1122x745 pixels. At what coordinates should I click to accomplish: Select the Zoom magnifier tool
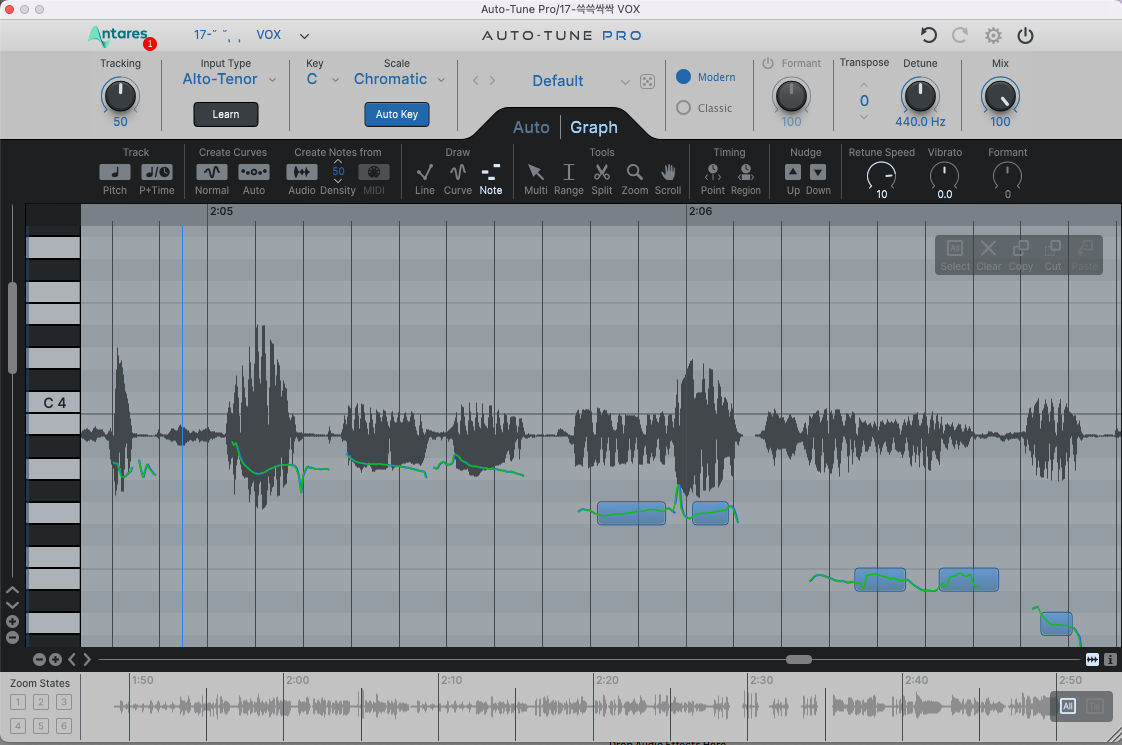tap(635, 172)
